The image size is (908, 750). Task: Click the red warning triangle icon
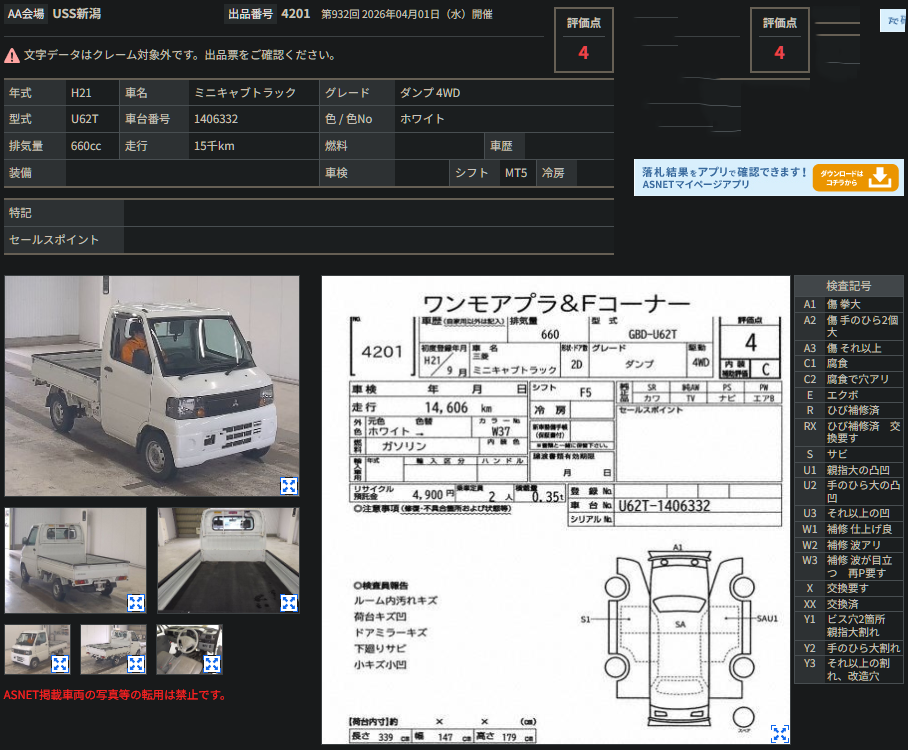click(12, 56)
